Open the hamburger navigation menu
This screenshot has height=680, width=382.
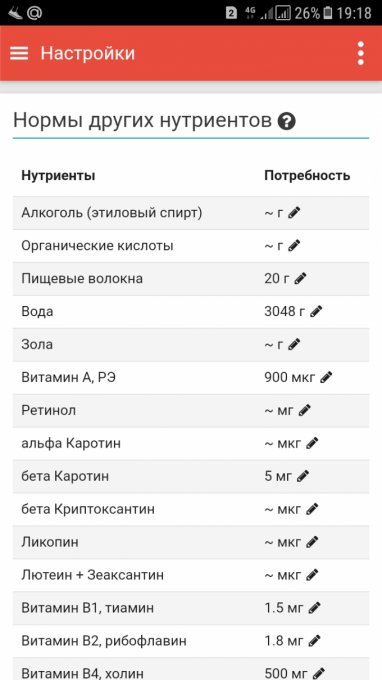click(19, 53)
